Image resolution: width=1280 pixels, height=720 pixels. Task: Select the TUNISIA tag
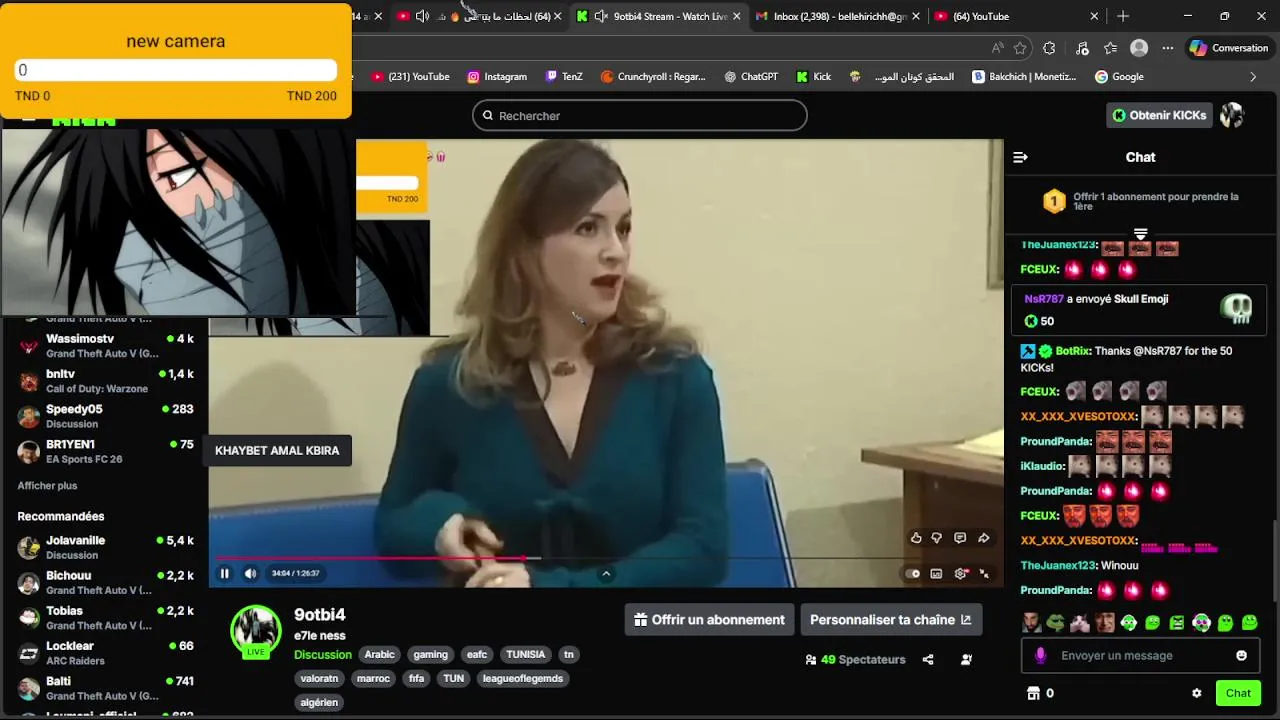coord(526,655)
